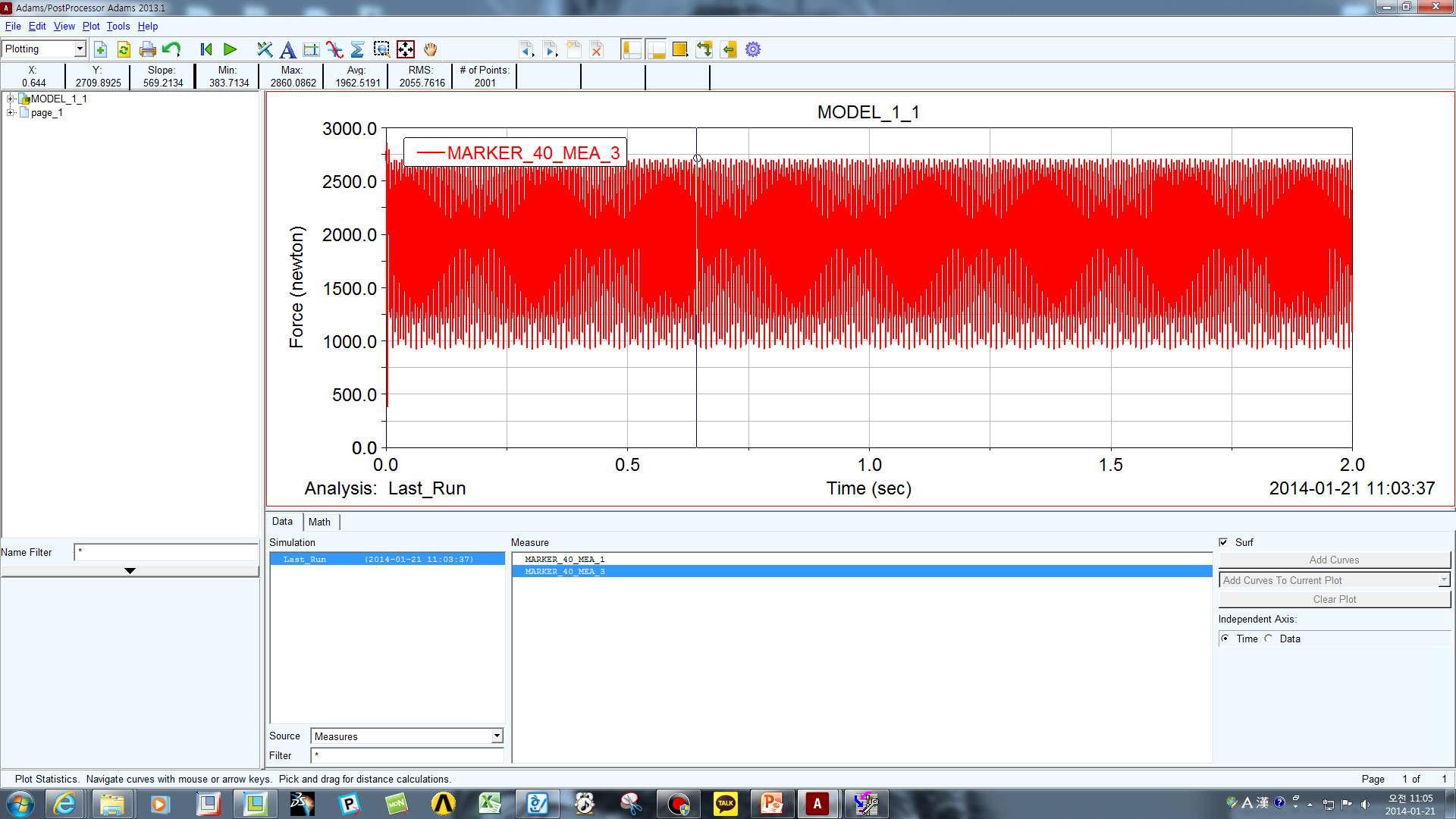Create a new page icon
Screen dimensions: 1456x819
coord(573,49)
